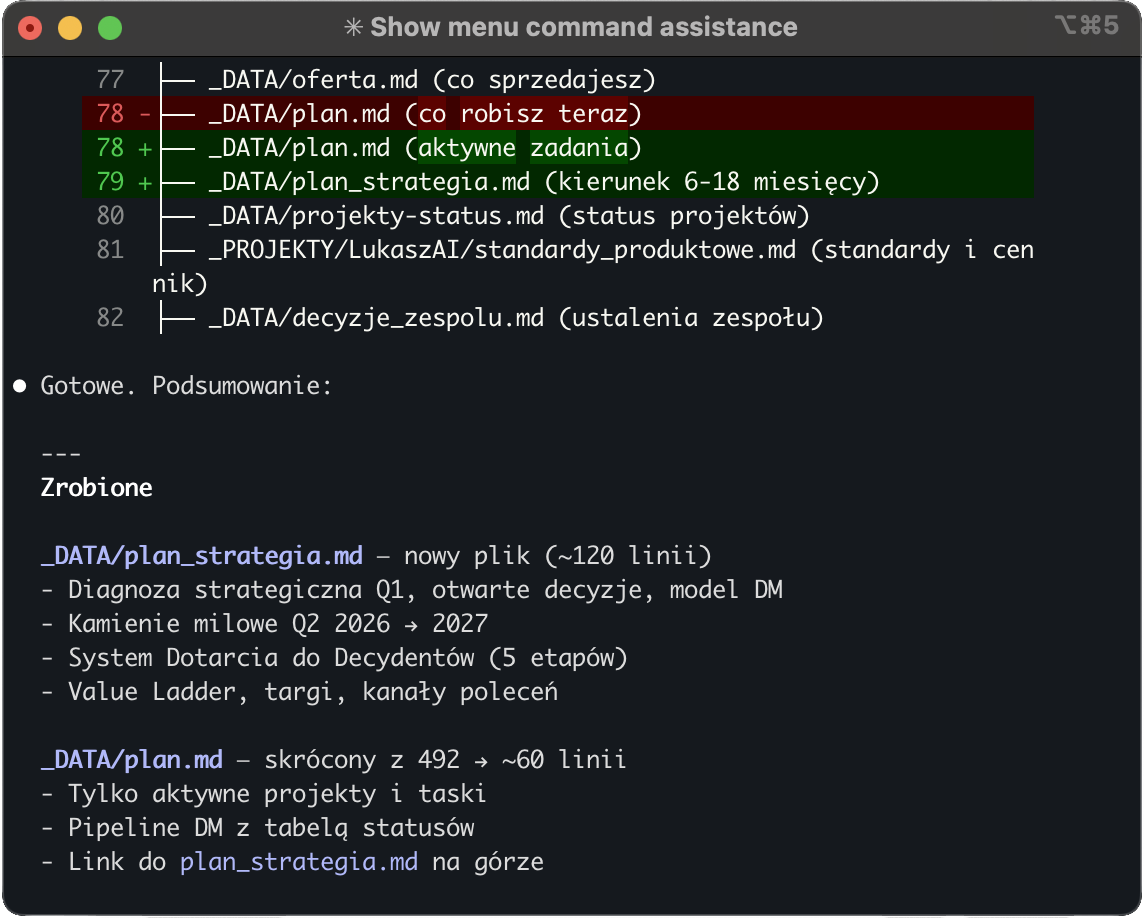Screen dimensions: 1144x918
Task: Click the ⌥⌘5 shortcut indicator in title bar
Action: click(x=1086, y=26)
